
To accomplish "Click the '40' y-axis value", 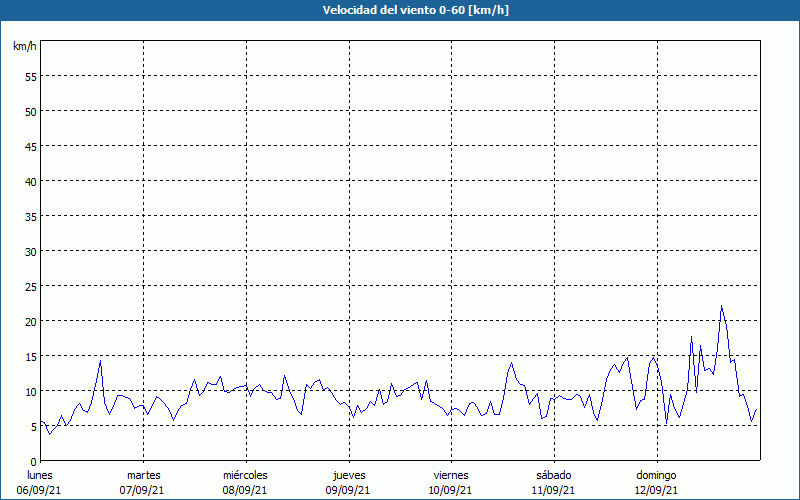I will click(31, 182).
